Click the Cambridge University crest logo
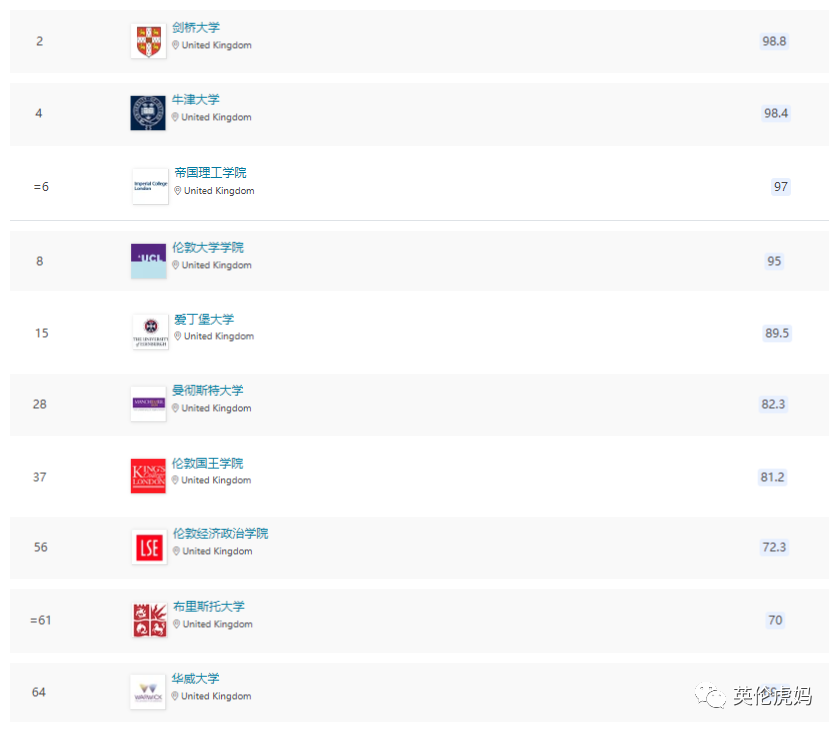Image resolution: width=839 pixels, height=732 pixels. [x=148, y=41]
